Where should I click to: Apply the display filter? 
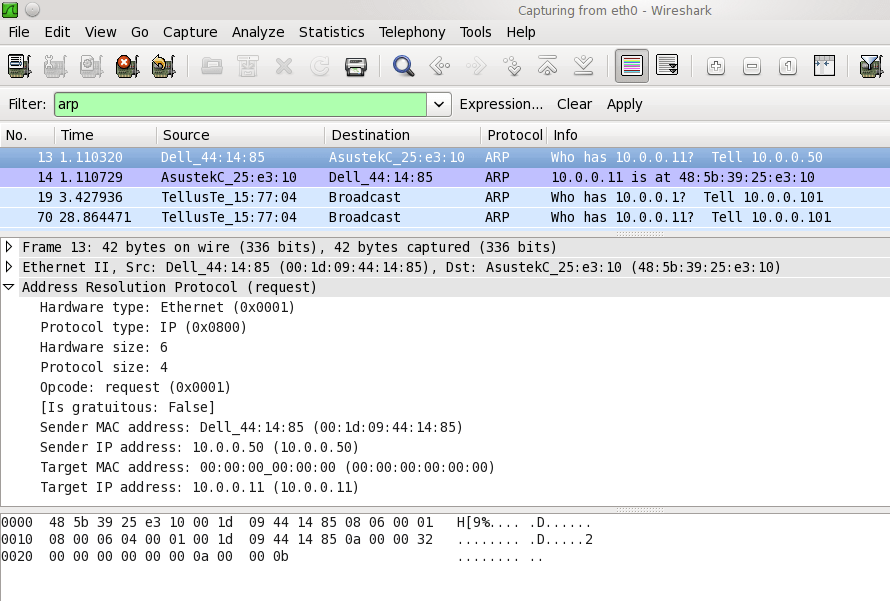624,104
